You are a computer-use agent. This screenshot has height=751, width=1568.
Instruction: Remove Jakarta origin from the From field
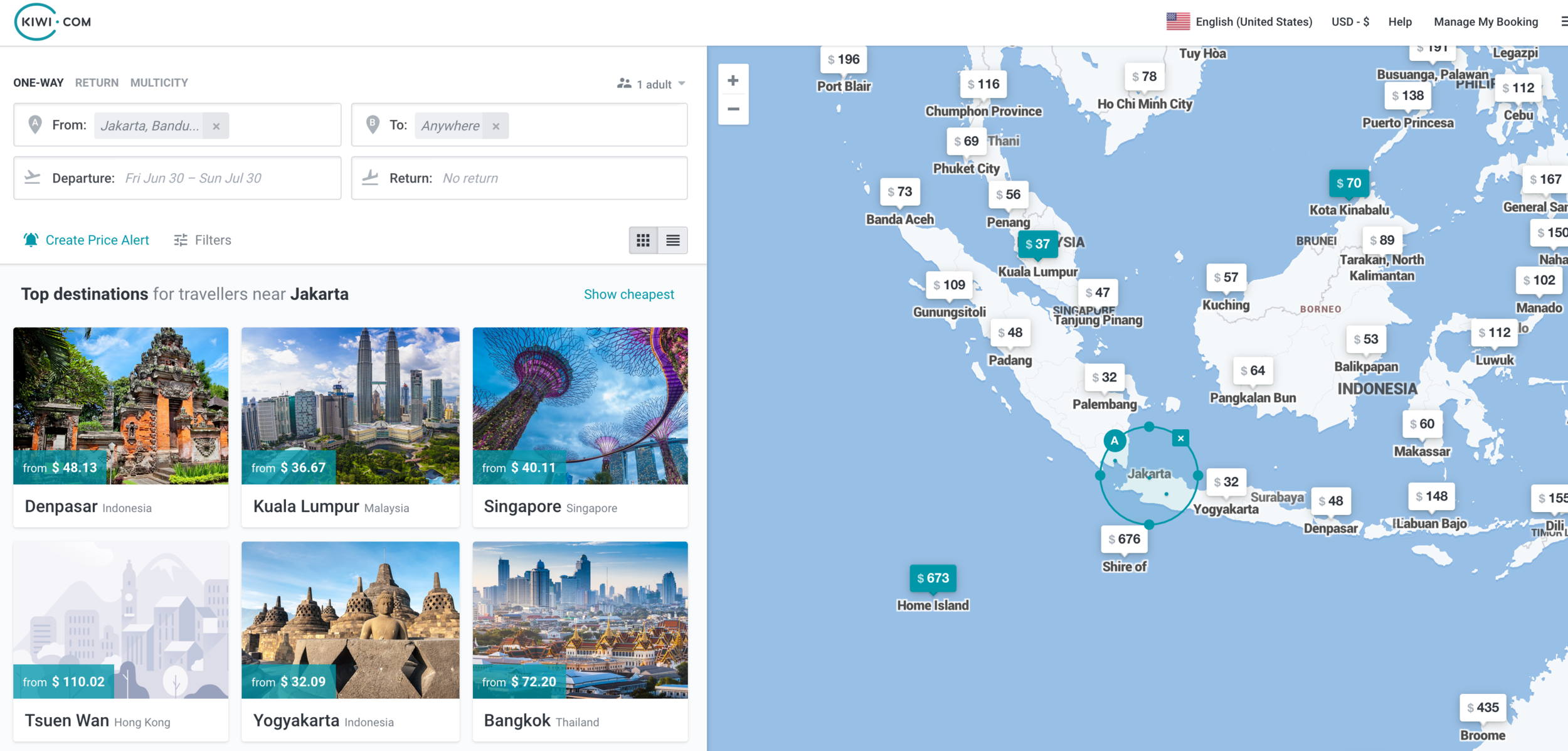tap(216, 126)
